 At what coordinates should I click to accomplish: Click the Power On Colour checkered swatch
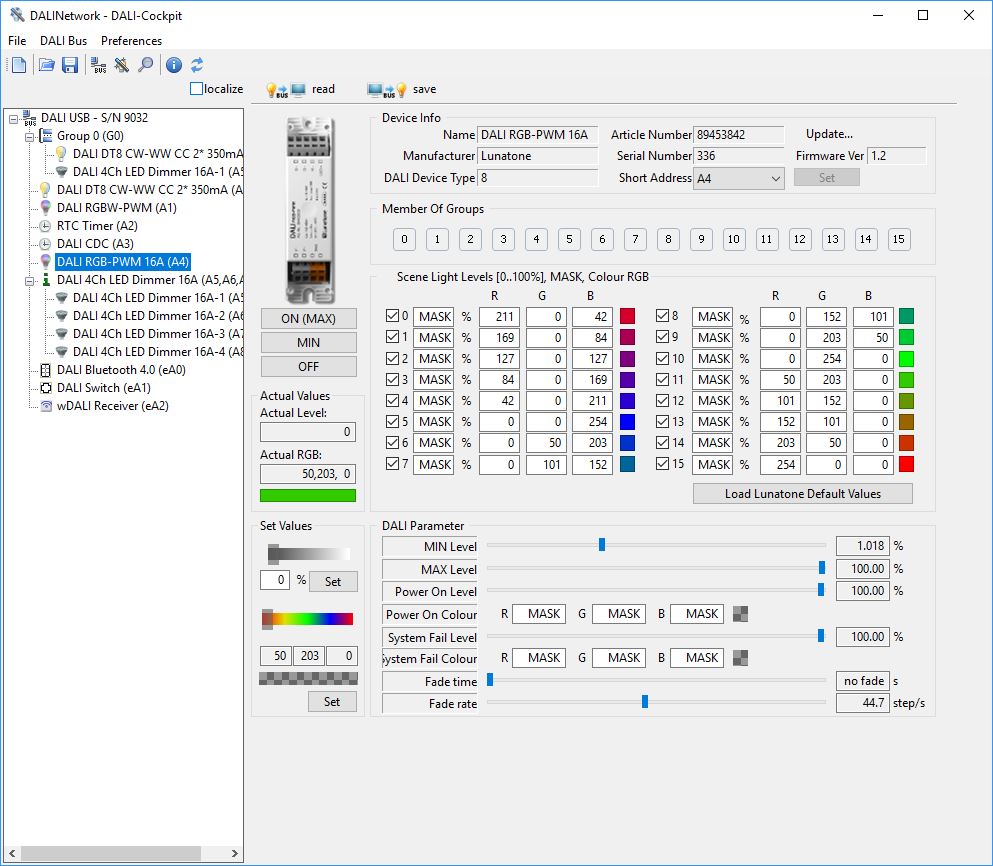[x=740, y=613]
